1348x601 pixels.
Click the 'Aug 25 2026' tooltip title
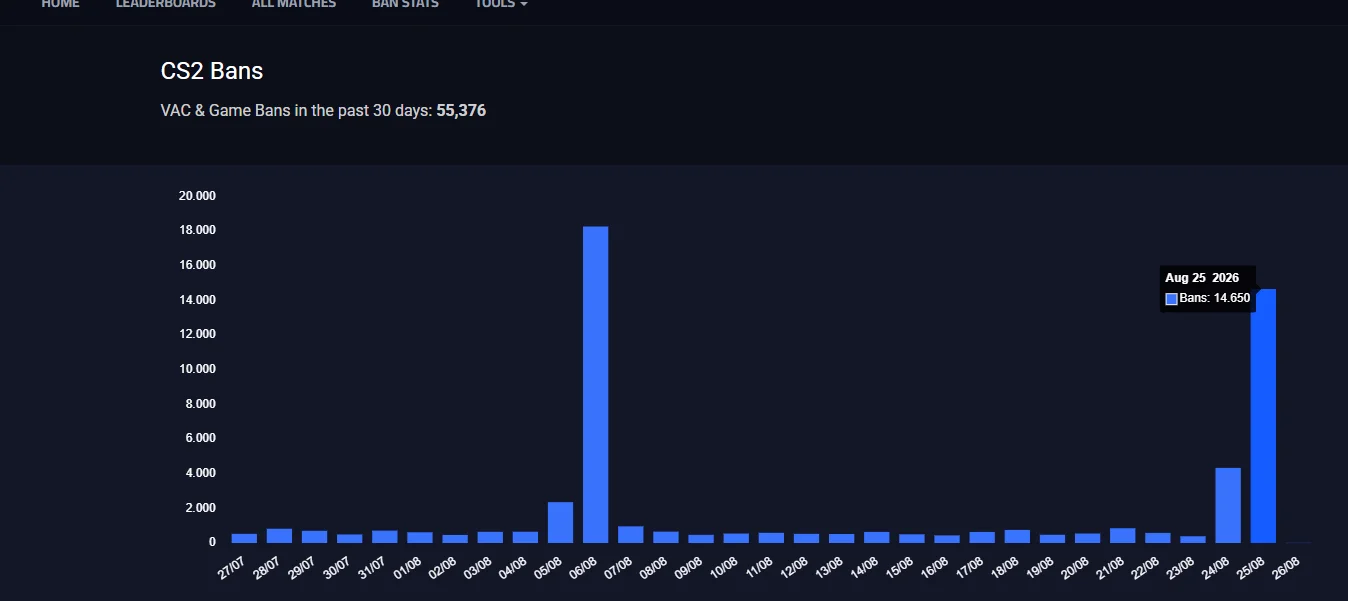click(1202, 278)
